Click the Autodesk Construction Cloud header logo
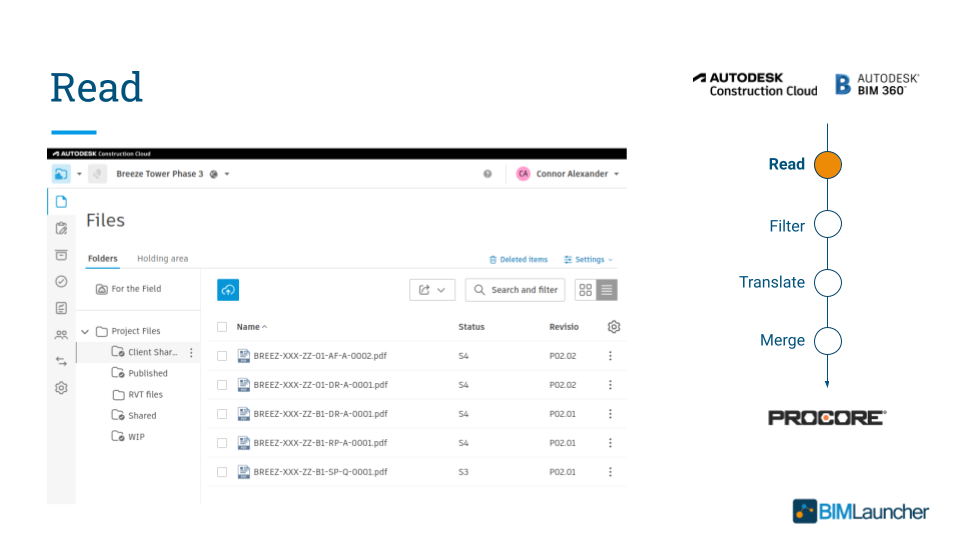960x540 pixels. [x=102, y=154]
